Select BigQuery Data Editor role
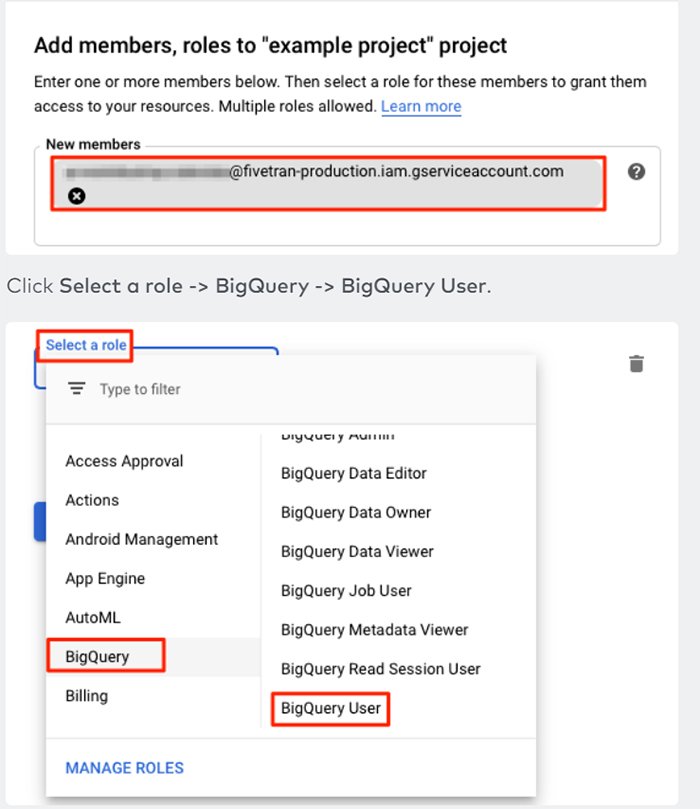Screen dimensions: 700x809 click(x=352, y=473)
